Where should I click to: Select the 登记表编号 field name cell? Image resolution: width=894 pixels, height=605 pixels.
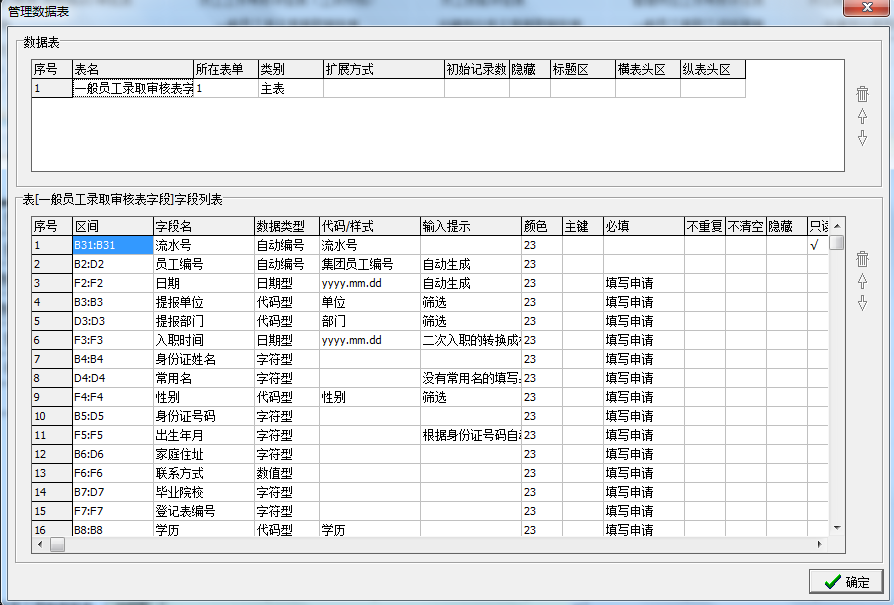click(204, 511)
